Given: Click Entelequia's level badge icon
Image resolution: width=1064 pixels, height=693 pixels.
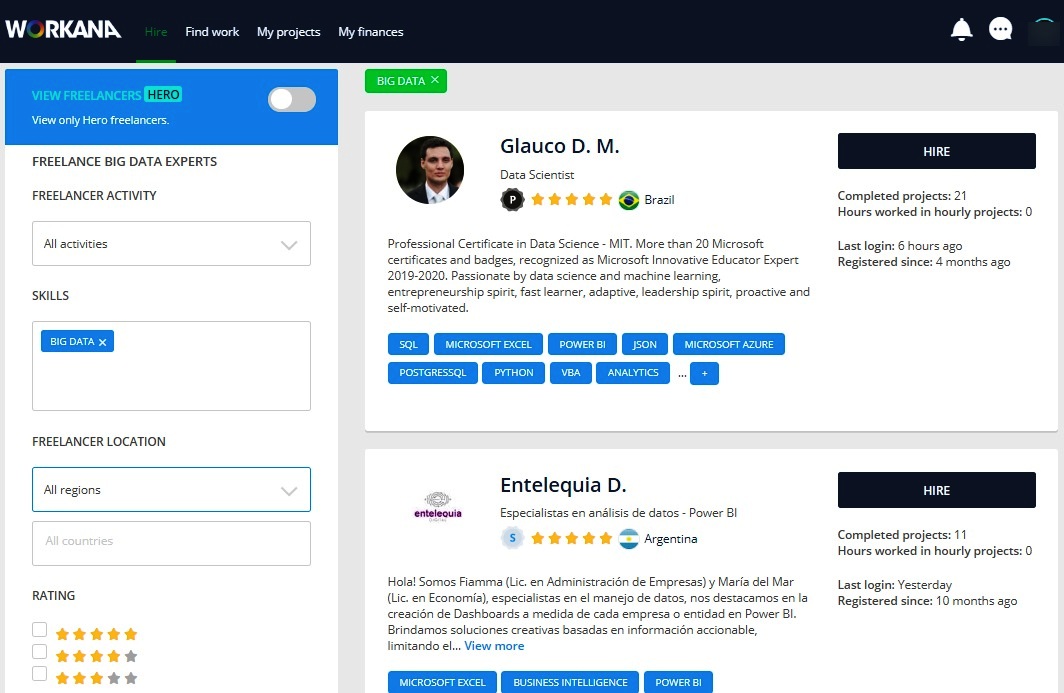Looking at the screenshot, I should 512,538.
